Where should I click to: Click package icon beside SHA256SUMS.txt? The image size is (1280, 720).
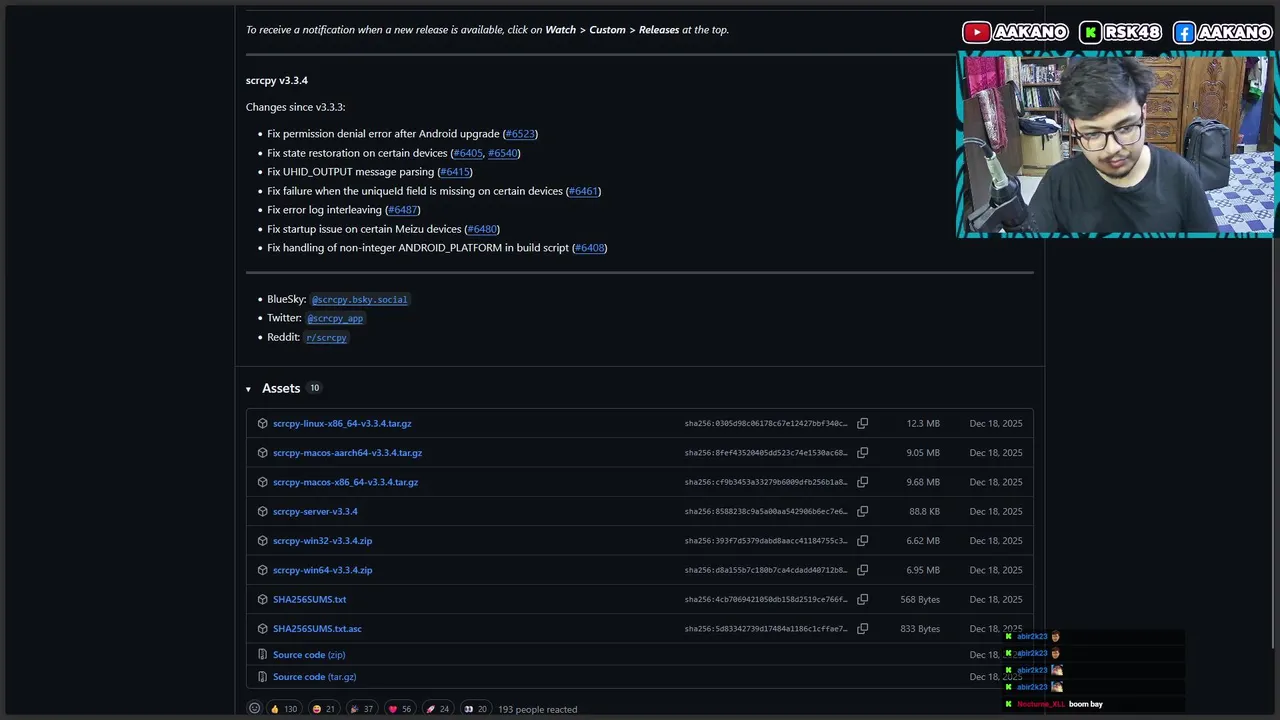pos(262,599)
